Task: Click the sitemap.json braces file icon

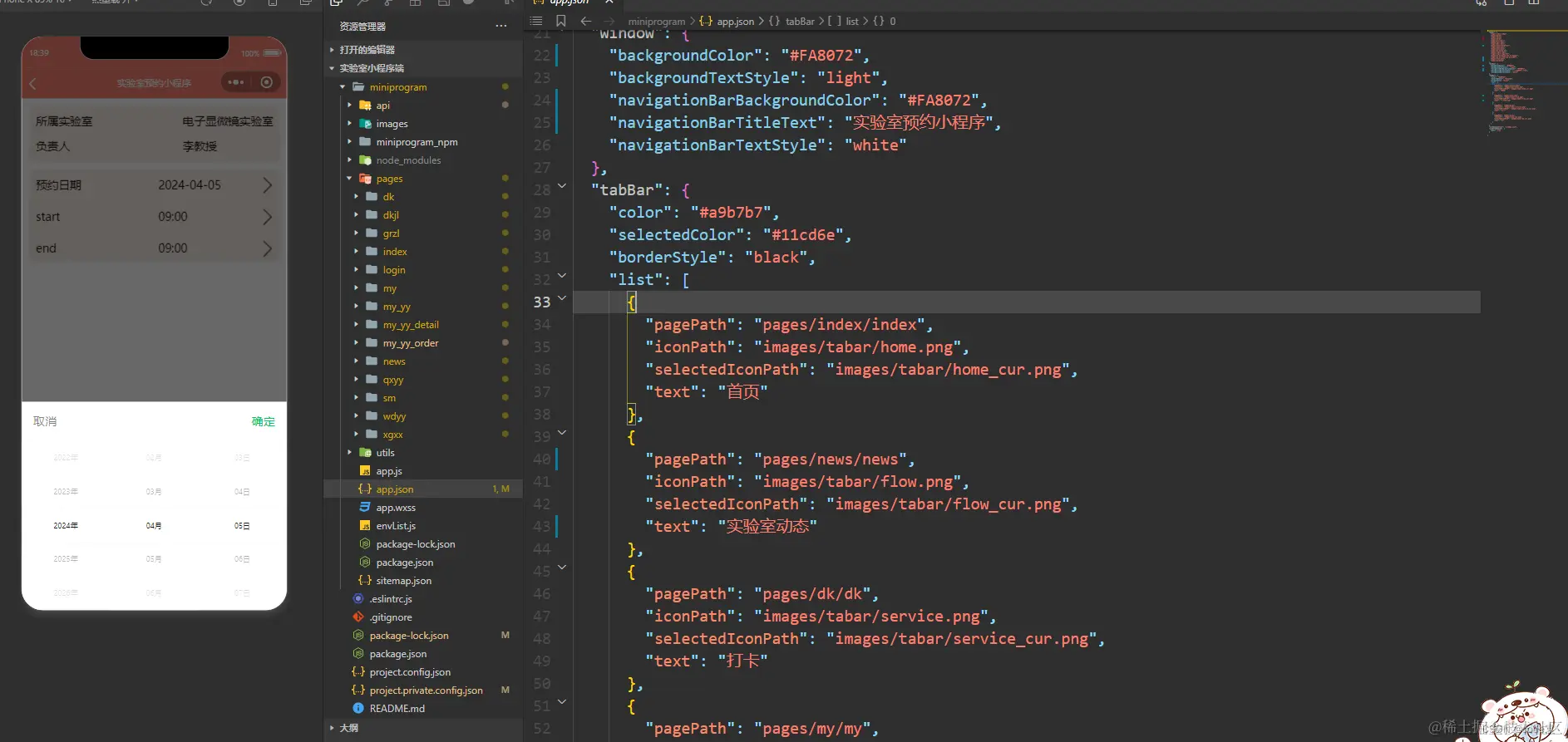Action: coord(365,581)
